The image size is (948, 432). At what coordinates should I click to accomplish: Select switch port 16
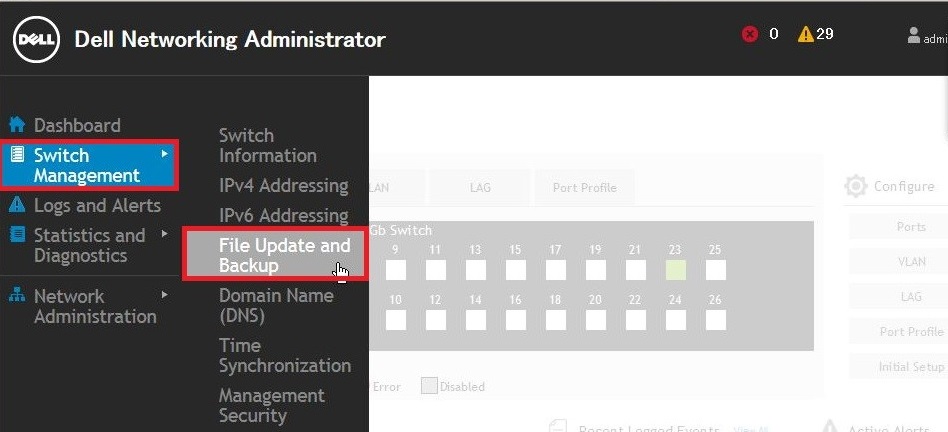(x=516, y=320)
